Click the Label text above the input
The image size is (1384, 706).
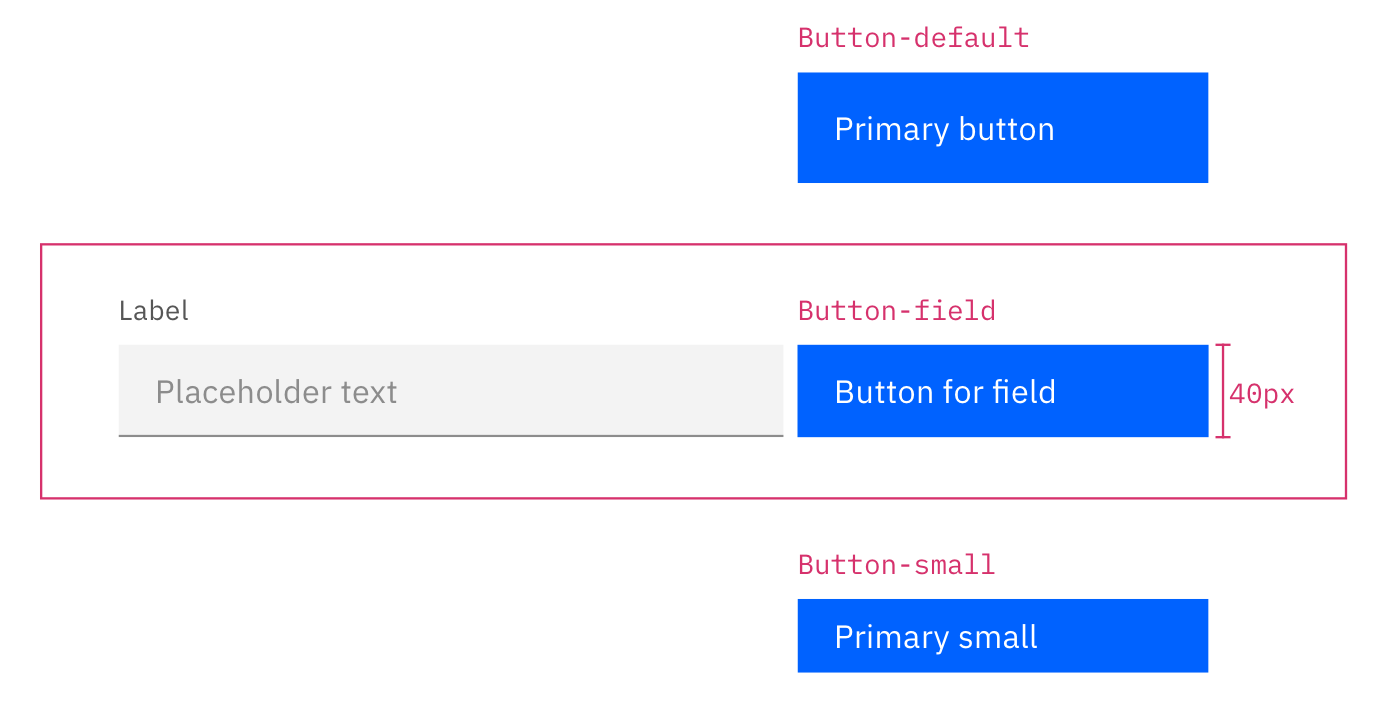[154, 311]
